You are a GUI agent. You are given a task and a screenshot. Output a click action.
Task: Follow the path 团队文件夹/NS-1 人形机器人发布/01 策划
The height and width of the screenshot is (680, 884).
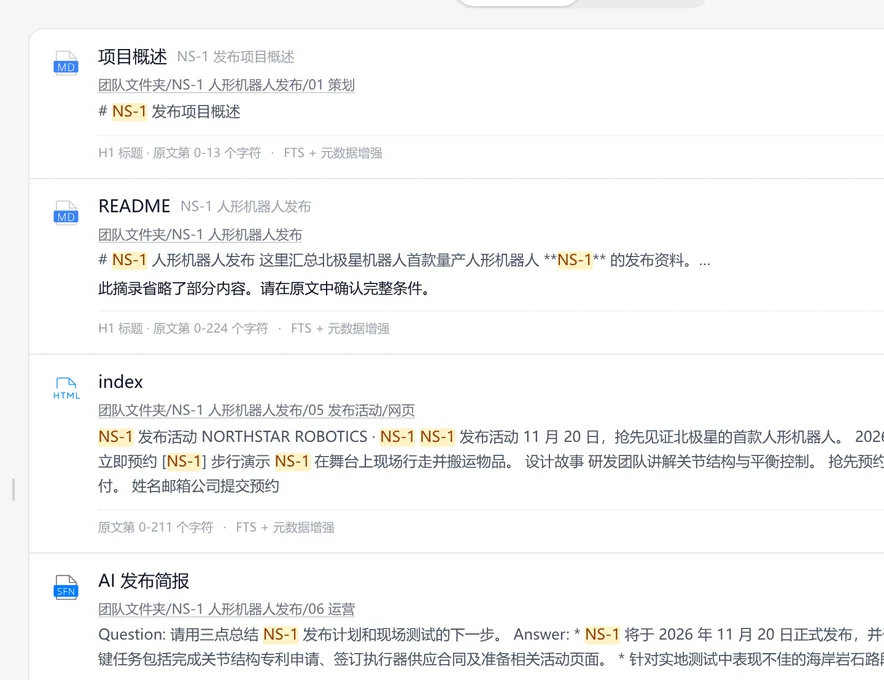(x=226, y=85)
